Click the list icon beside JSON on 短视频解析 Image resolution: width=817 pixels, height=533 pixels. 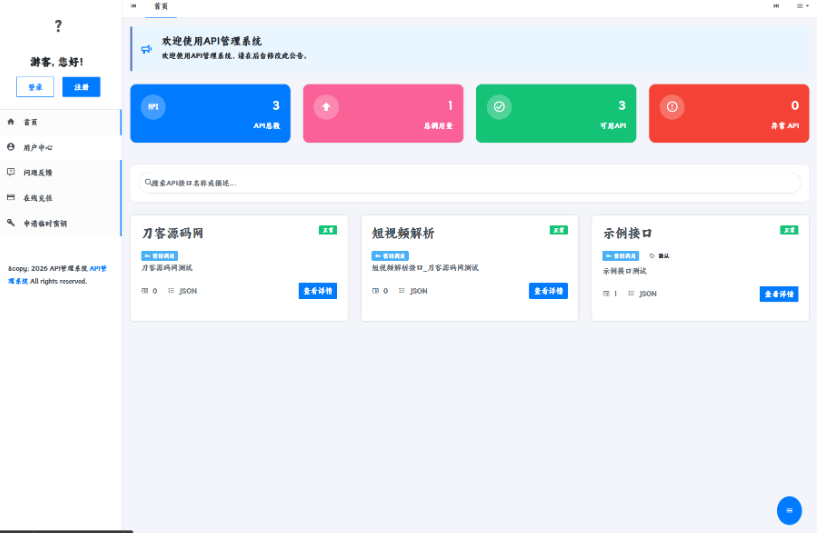point(402,291)
